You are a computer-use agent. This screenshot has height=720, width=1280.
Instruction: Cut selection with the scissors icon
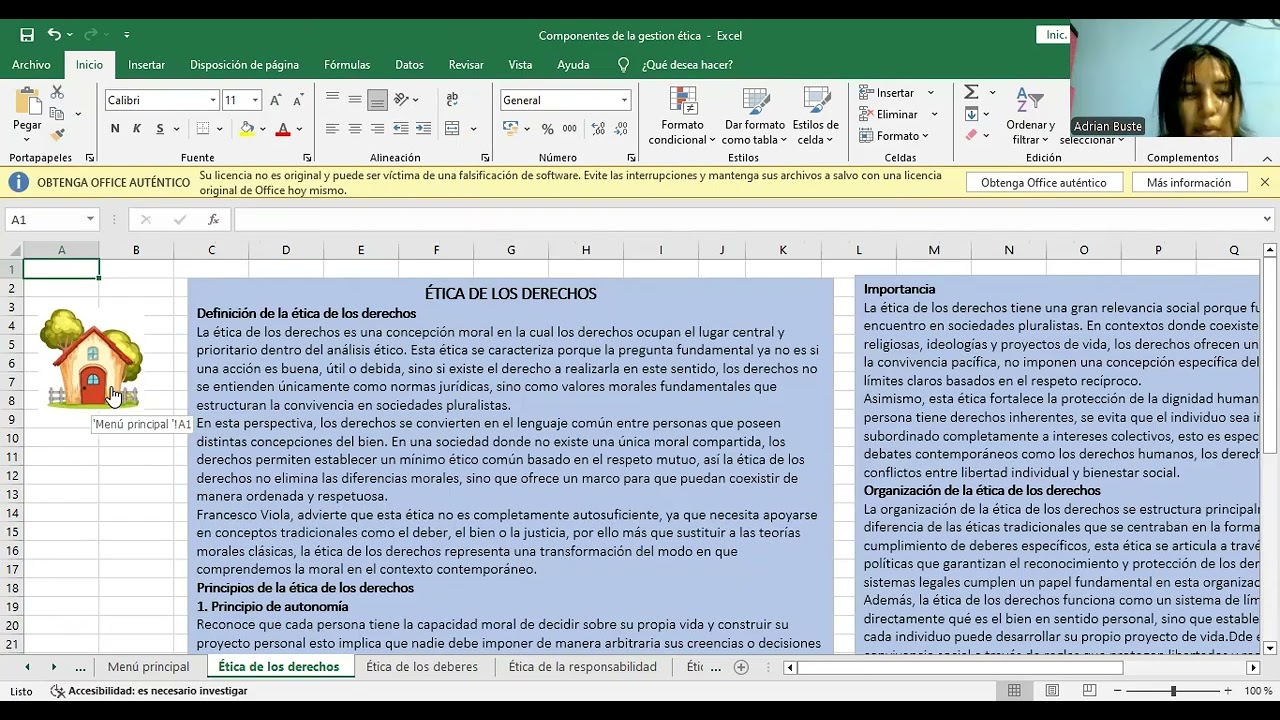(x=57, y=92)
